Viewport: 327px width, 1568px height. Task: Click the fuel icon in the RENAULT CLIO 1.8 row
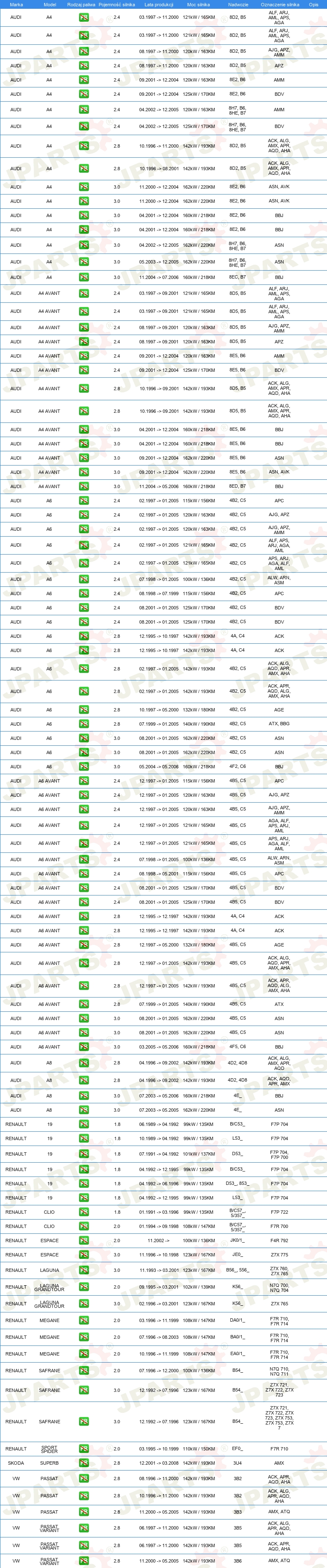tap(84, 1212)
